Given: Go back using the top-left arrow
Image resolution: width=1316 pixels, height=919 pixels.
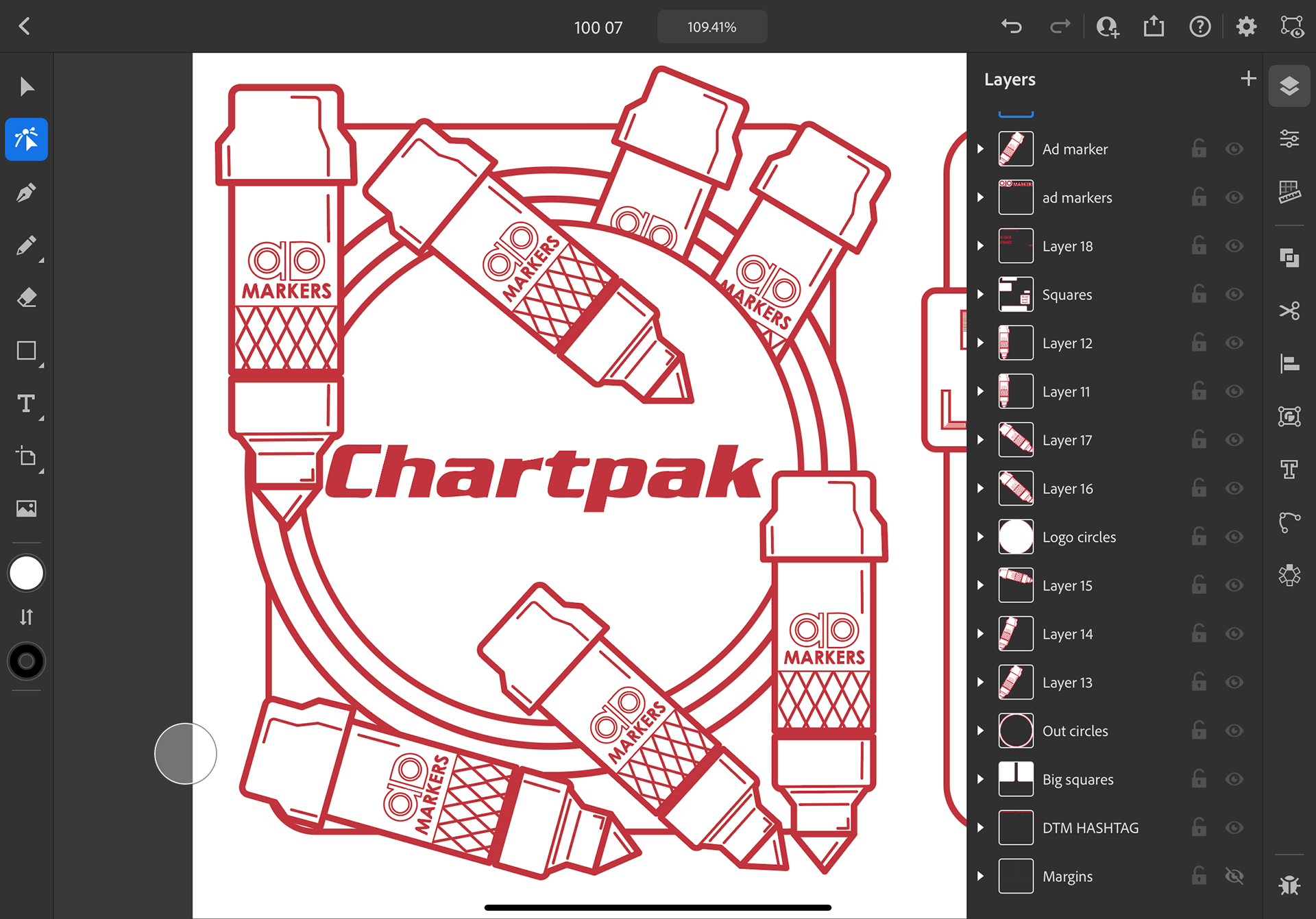Looking at the screenshot, I should pyautogui.click(x=25, y=27).
